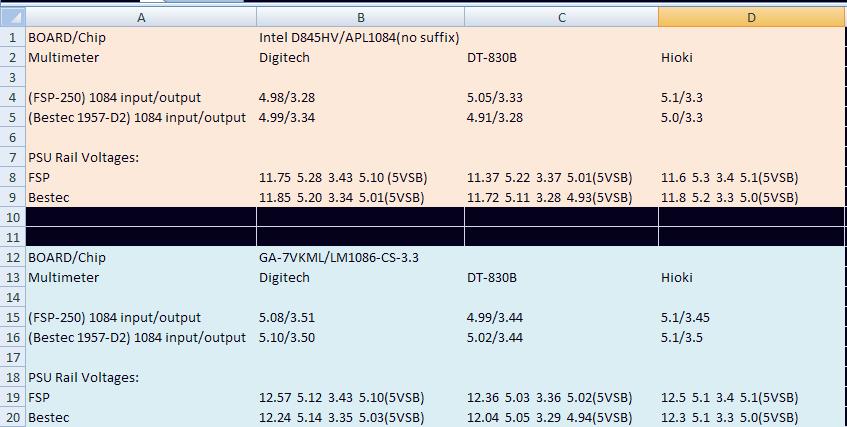Image resolution: width=847 pixels, height=427 pixels.
Task: Click 'Digitech' cell in row 13
Action: click(x=360, y=277)
